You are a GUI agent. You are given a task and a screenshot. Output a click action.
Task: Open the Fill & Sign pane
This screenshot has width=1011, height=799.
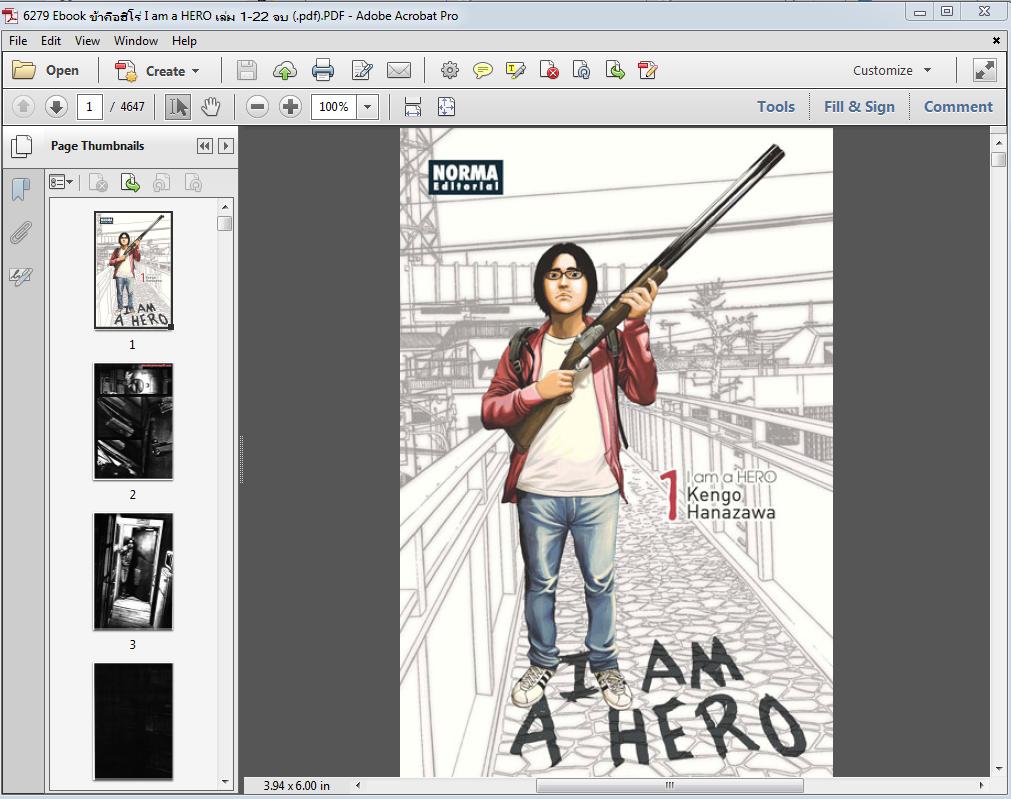pos(859,106)
